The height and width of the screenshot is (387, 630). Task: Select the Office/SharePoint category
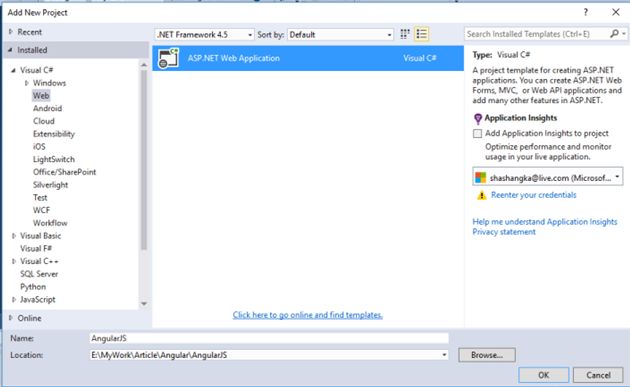coord(64,172)
